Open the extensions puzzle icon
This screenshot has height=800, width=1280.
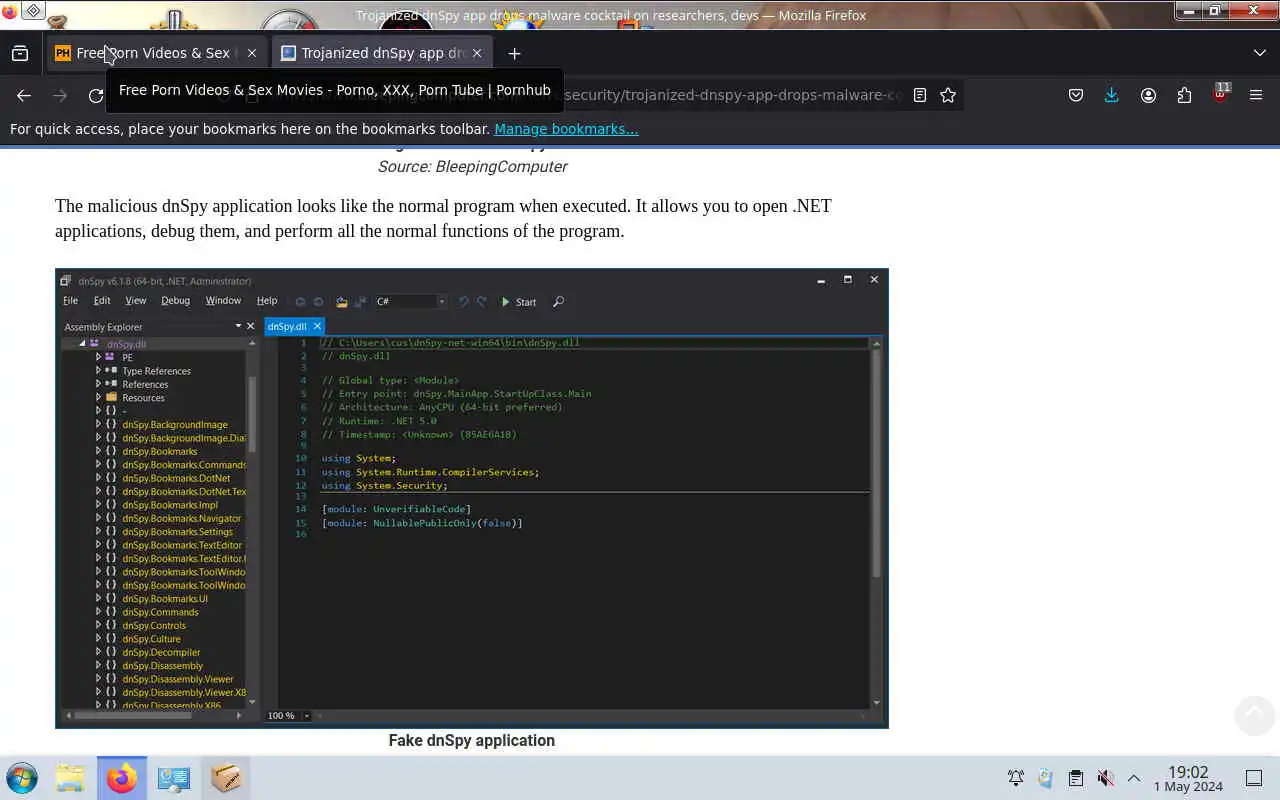[1184, 95]
